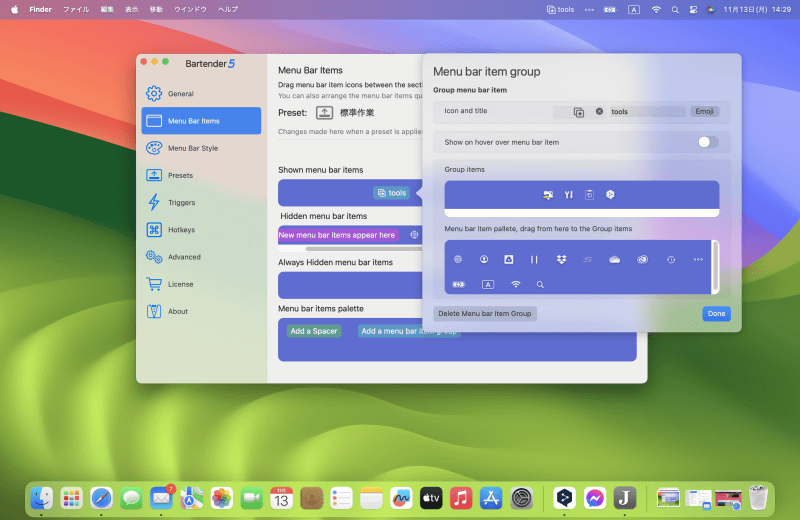
Task: Click the battery icon in pallete
Action: pos(459,284)
